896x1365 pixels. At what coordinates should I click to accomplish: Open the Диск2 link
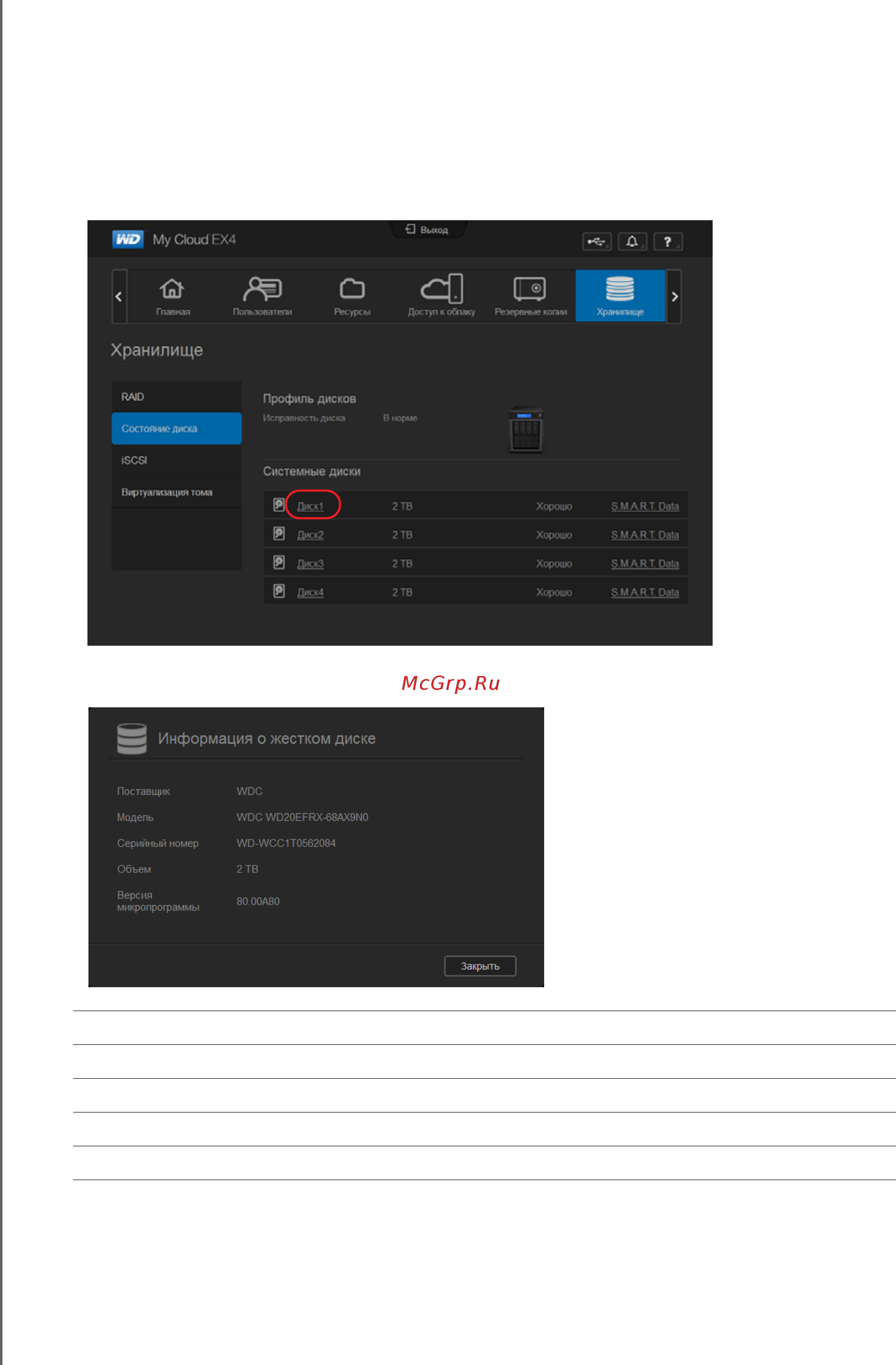click(310, 534)
